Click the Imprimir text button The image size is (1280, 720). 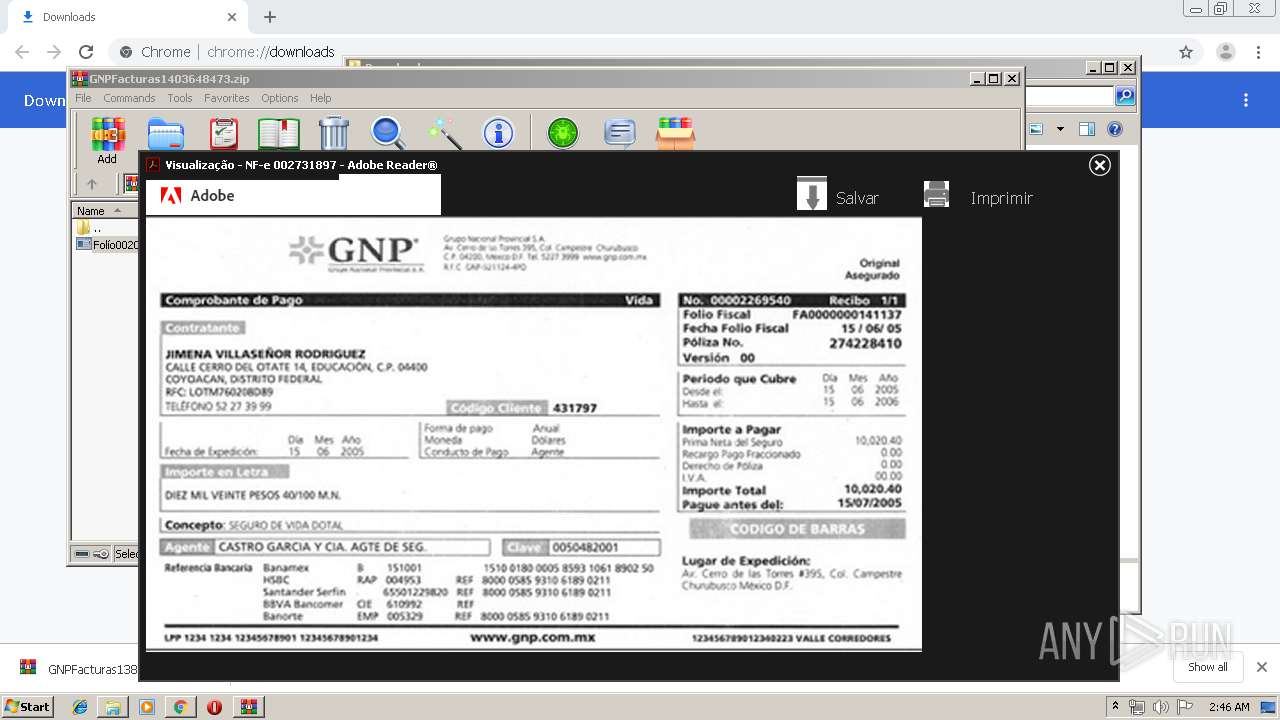click(1001, 198)
